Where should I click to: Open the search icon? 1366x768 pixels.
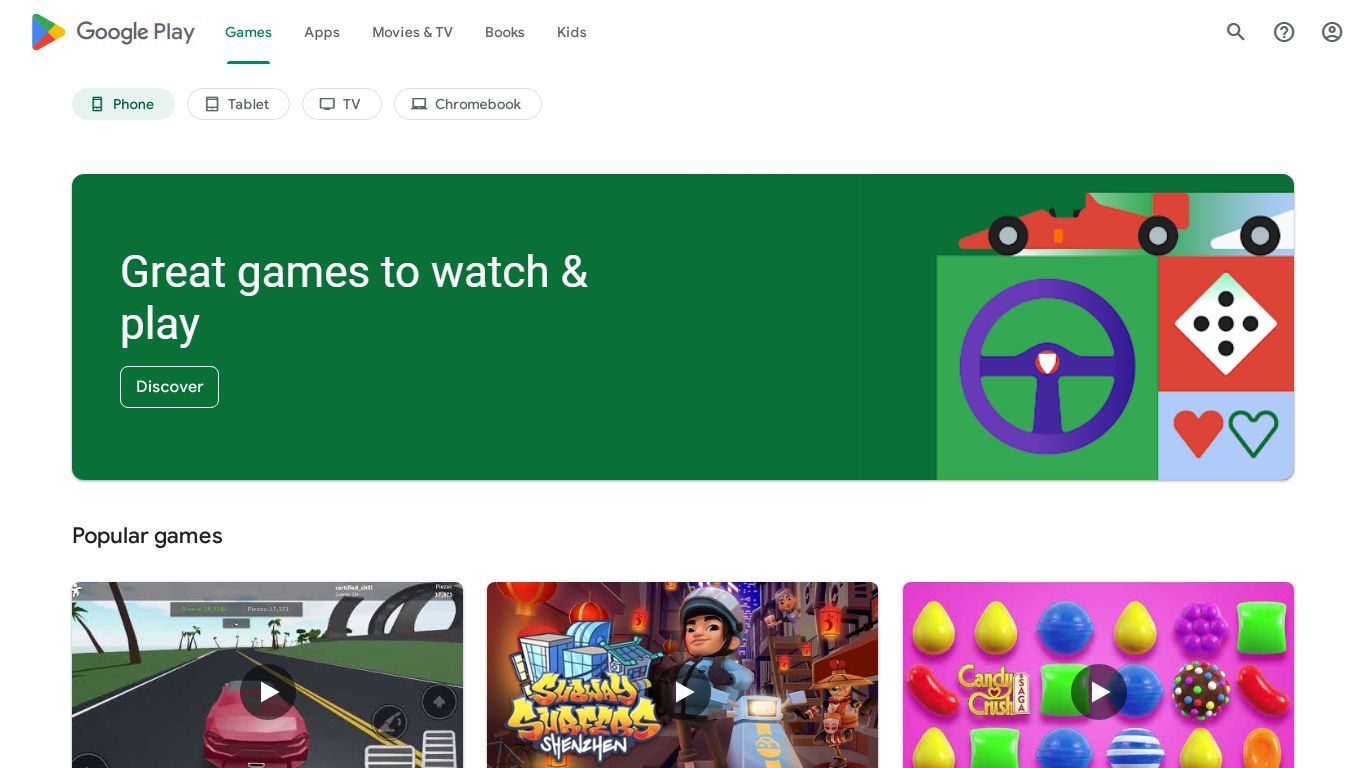(x=1236, y=32)
